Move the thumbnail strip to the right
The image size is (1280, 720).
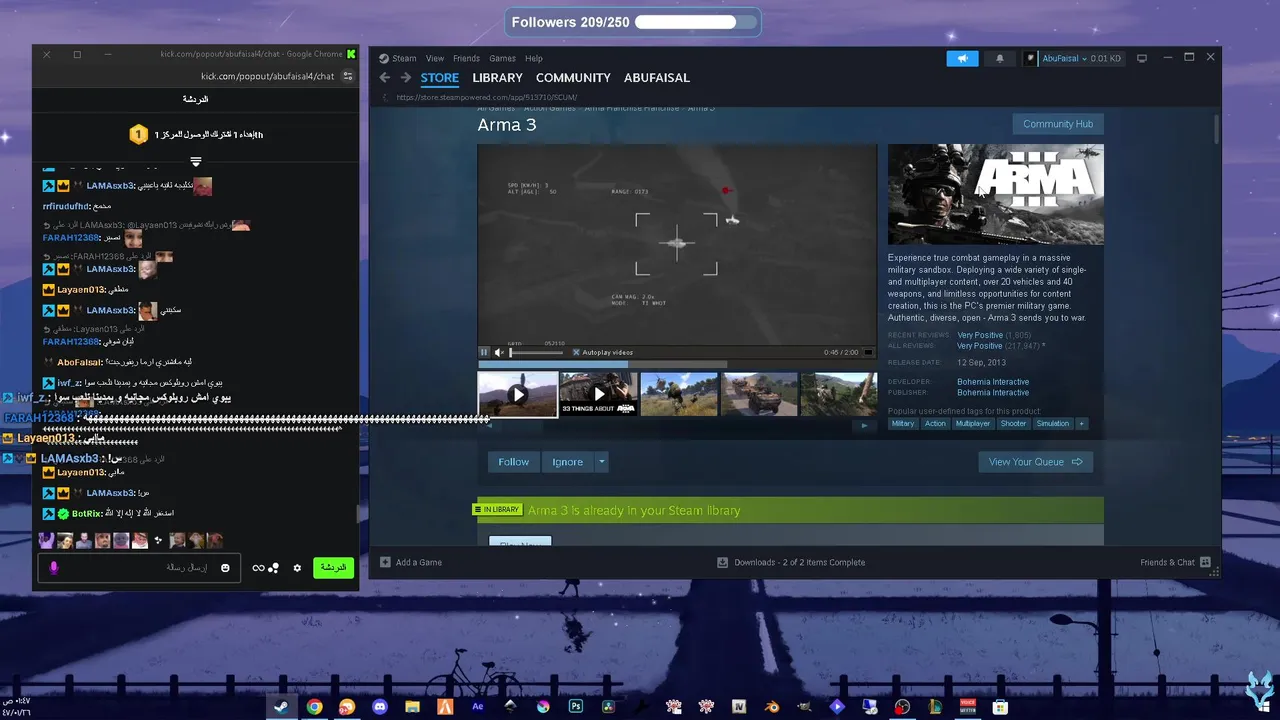tap(865, 425)
